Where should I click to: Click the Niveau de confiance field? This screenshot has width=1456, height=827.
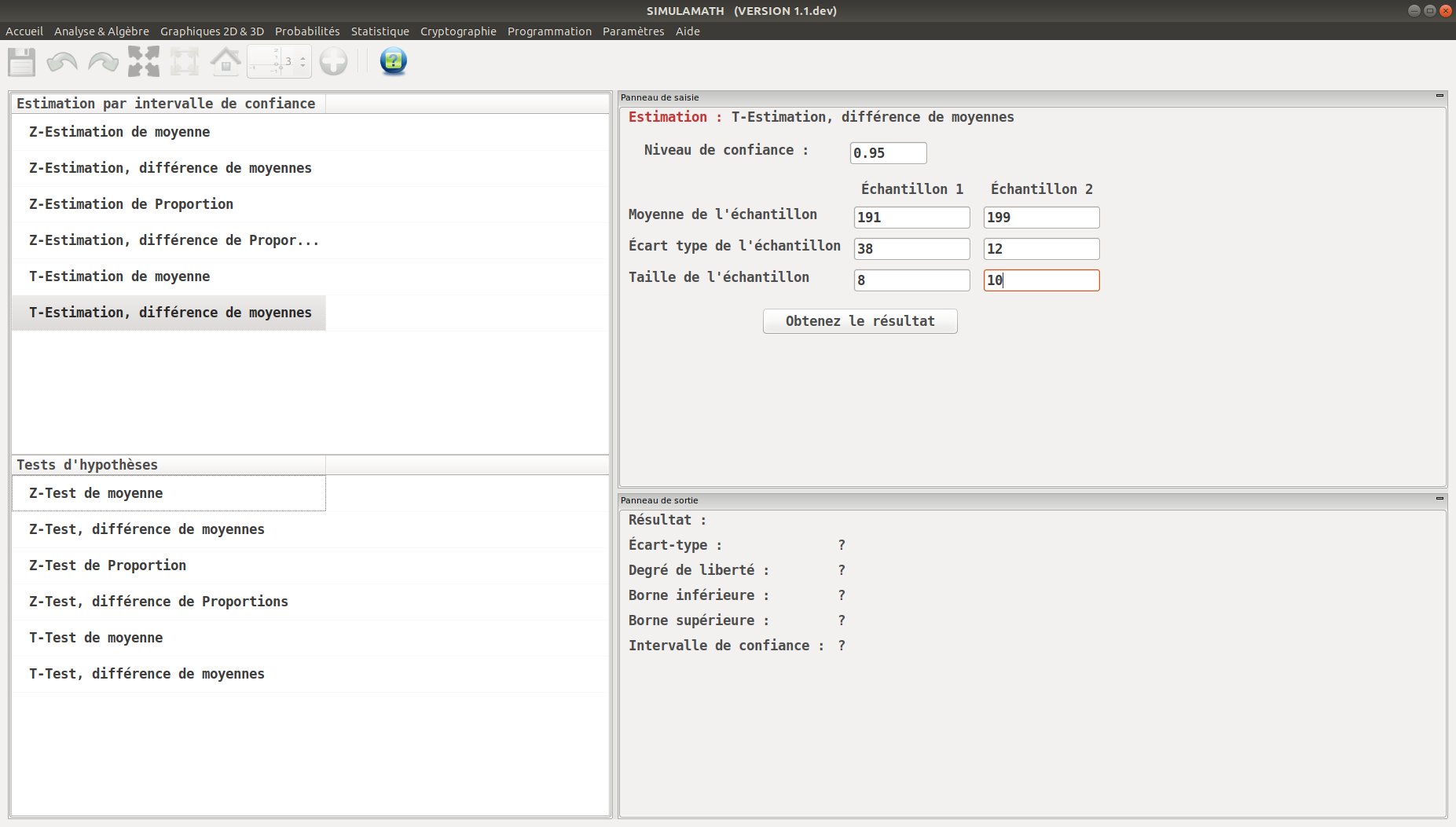pyautogui.click(x=888, y=153)
